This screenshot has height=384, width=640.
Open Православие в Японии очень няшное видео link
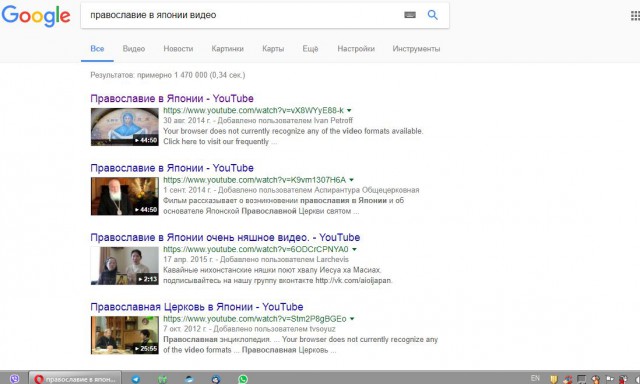tap(225, 237)
